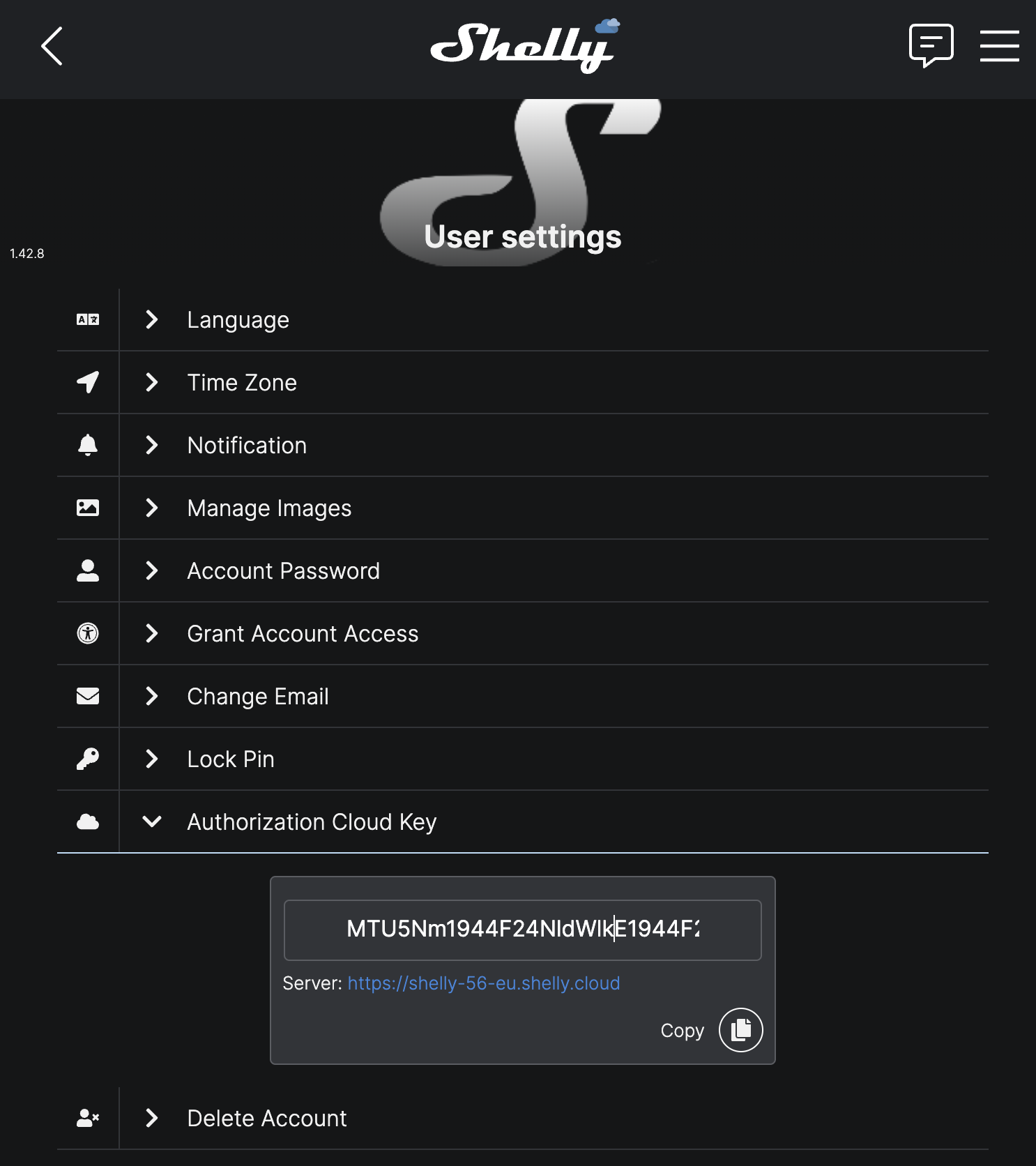Expand the Change Email chevron
The image size is (1036, 1166).
(x=151, y=696)
